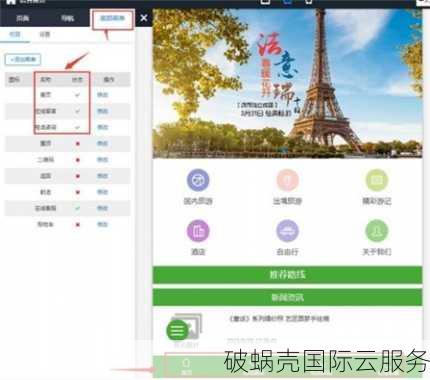Open the green 关于我们 person icon
Viewport: 430px width, 380px height.
(x=377, y=231)
